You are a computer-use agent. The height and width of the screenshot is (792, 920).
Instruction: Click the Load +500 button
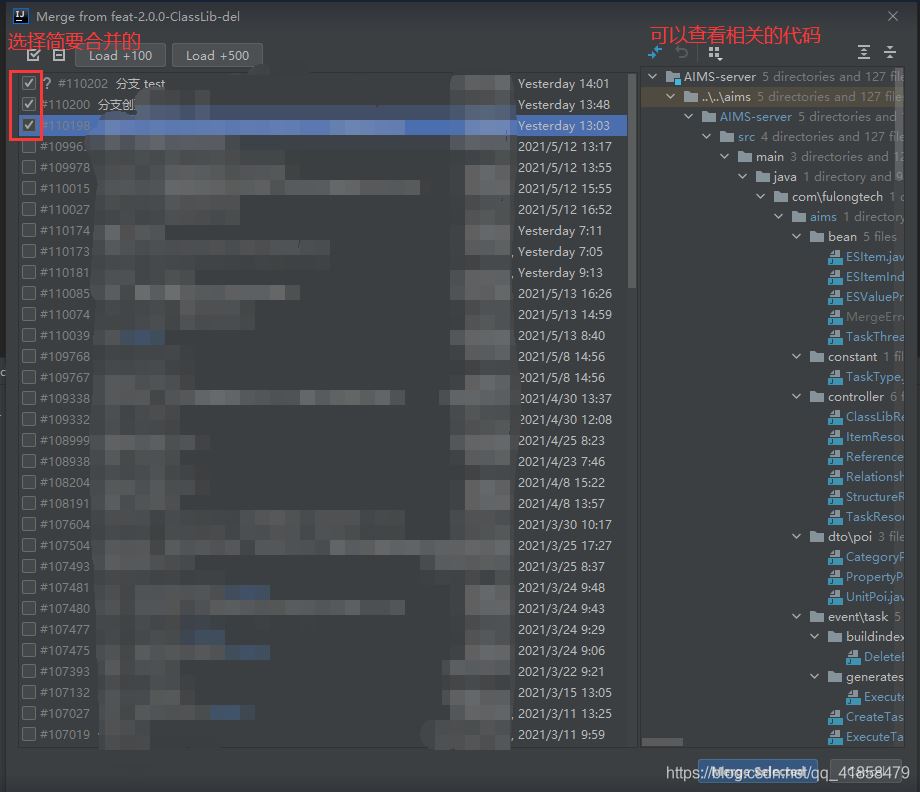click(x=217, y=55)
